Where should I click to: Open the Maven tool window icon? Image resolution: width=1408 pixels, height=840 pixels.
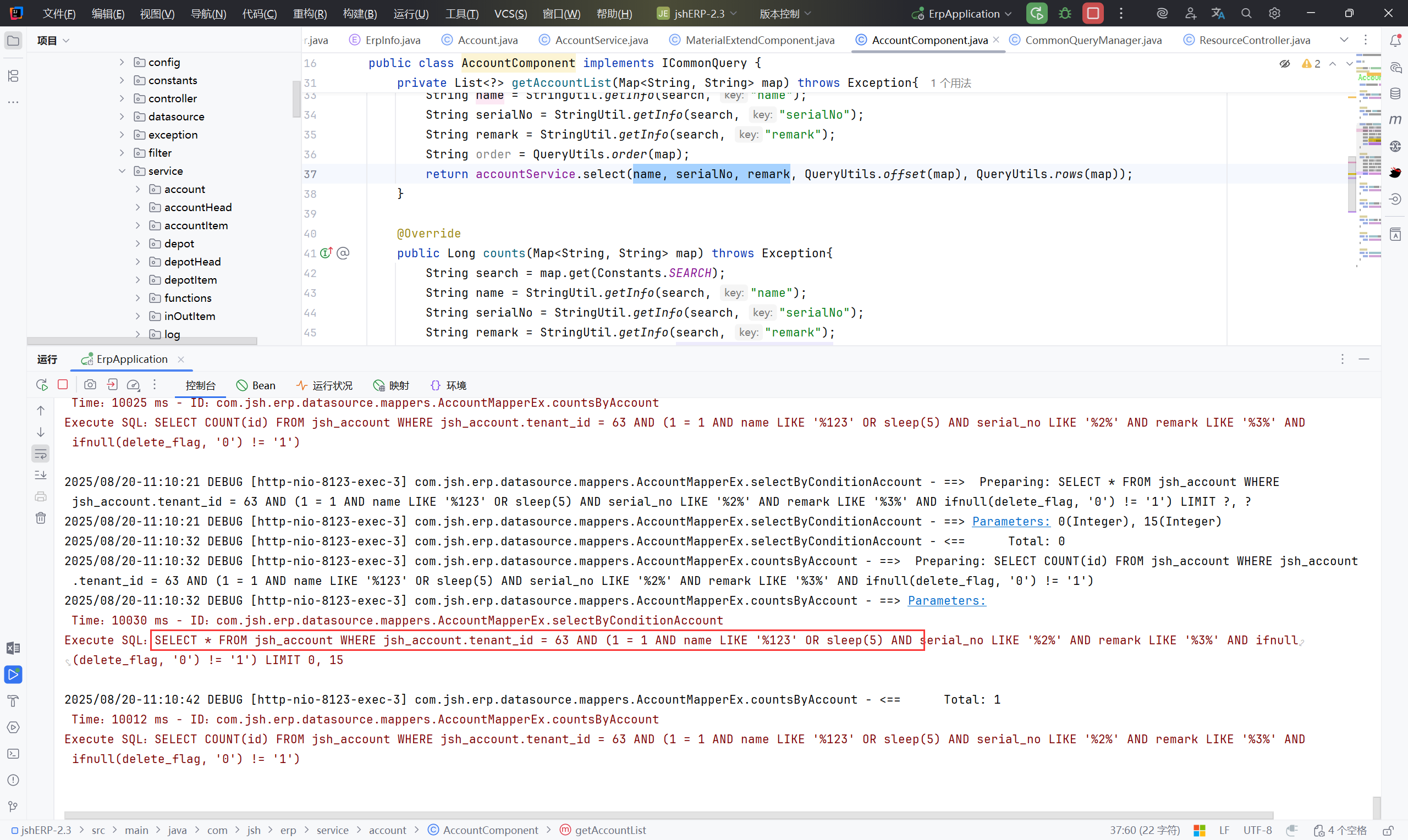pos(1395,119)
